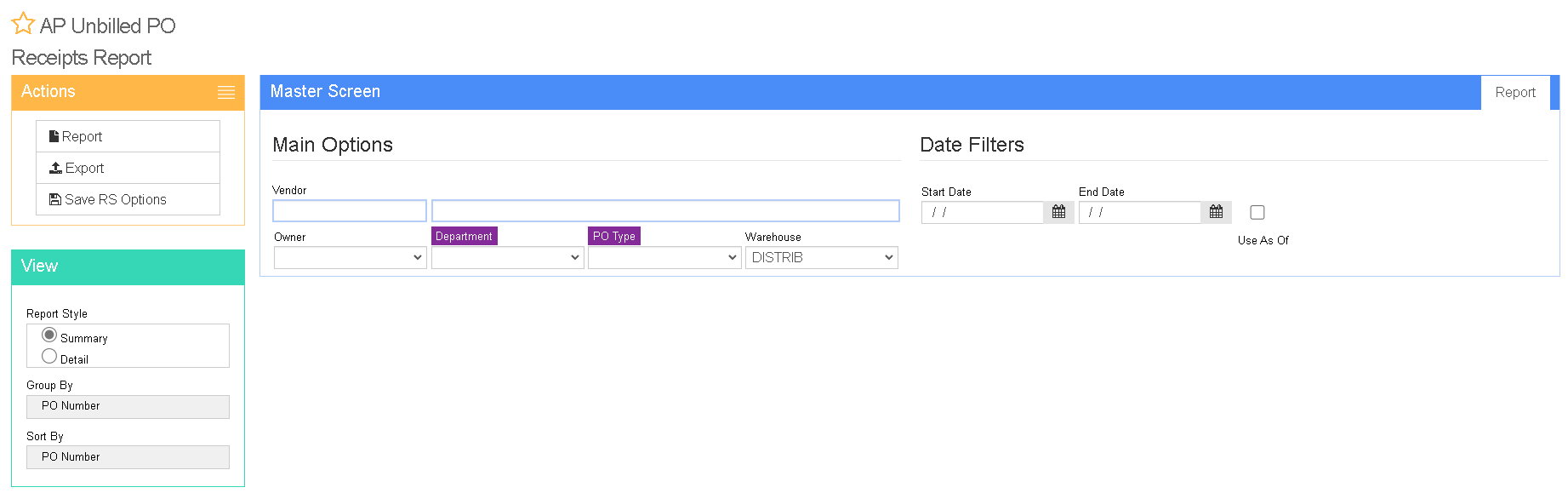Open the Sort By PO Number selector
The width and height of the screenshot is (1568, 493).
[x=128, y=457]
